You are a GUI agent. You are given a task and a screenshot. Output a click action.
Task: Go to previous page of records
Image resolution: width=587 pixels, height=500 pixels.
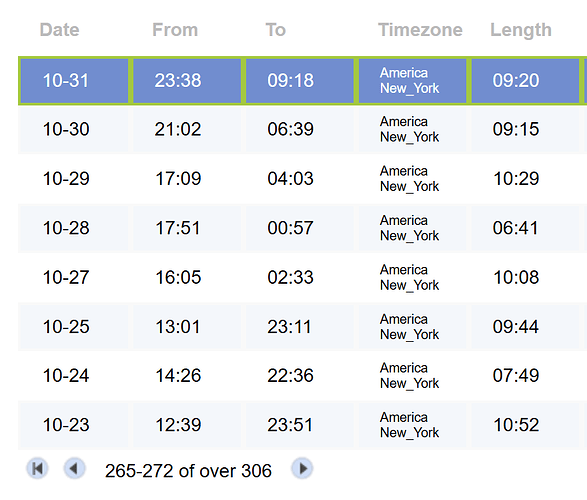pyautogui.click(x=74, y=469)
